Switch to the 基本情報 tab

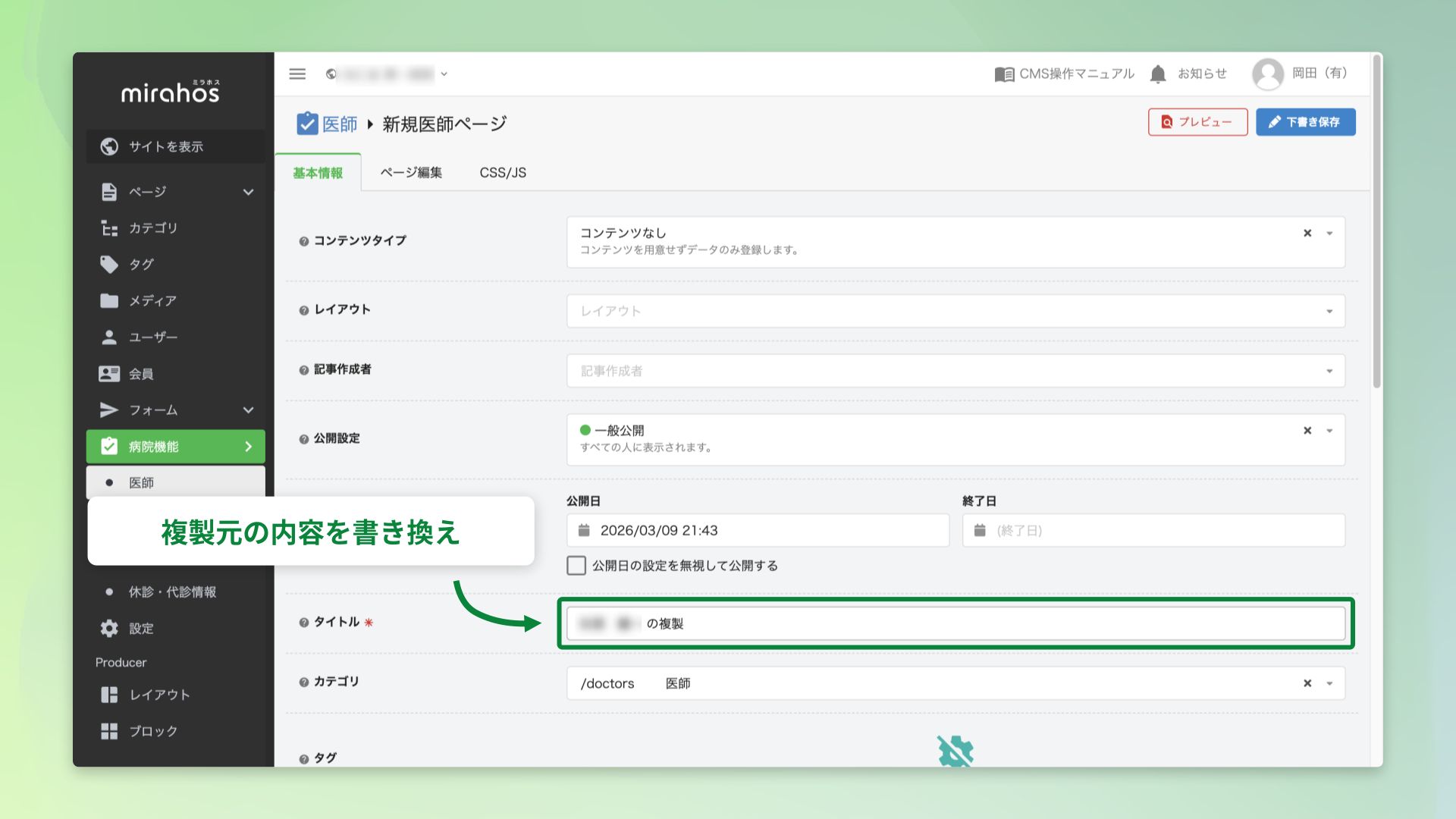(x=318, y=173)
